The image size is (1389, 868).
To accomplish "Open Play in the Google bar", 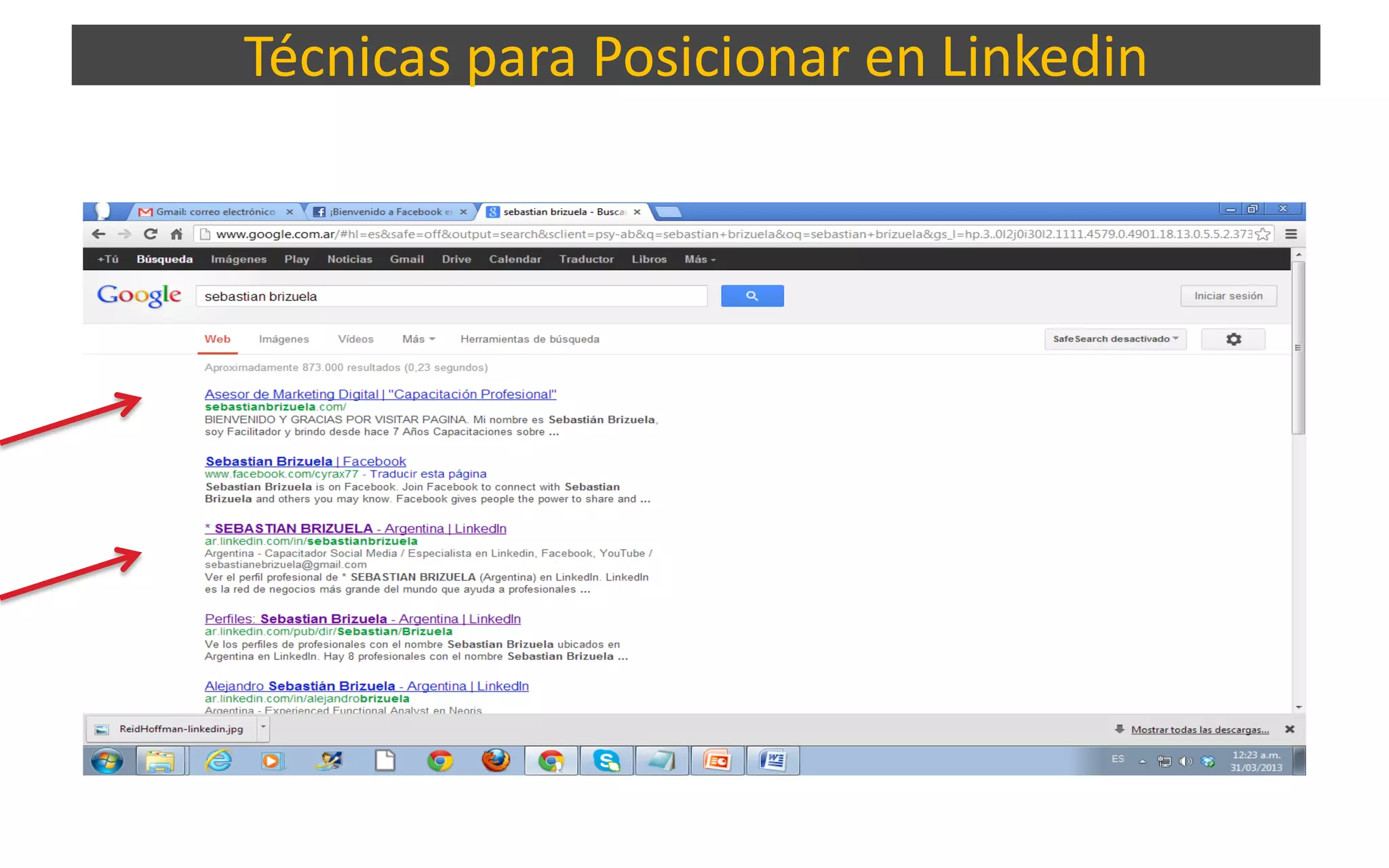I will click(296, 259).
